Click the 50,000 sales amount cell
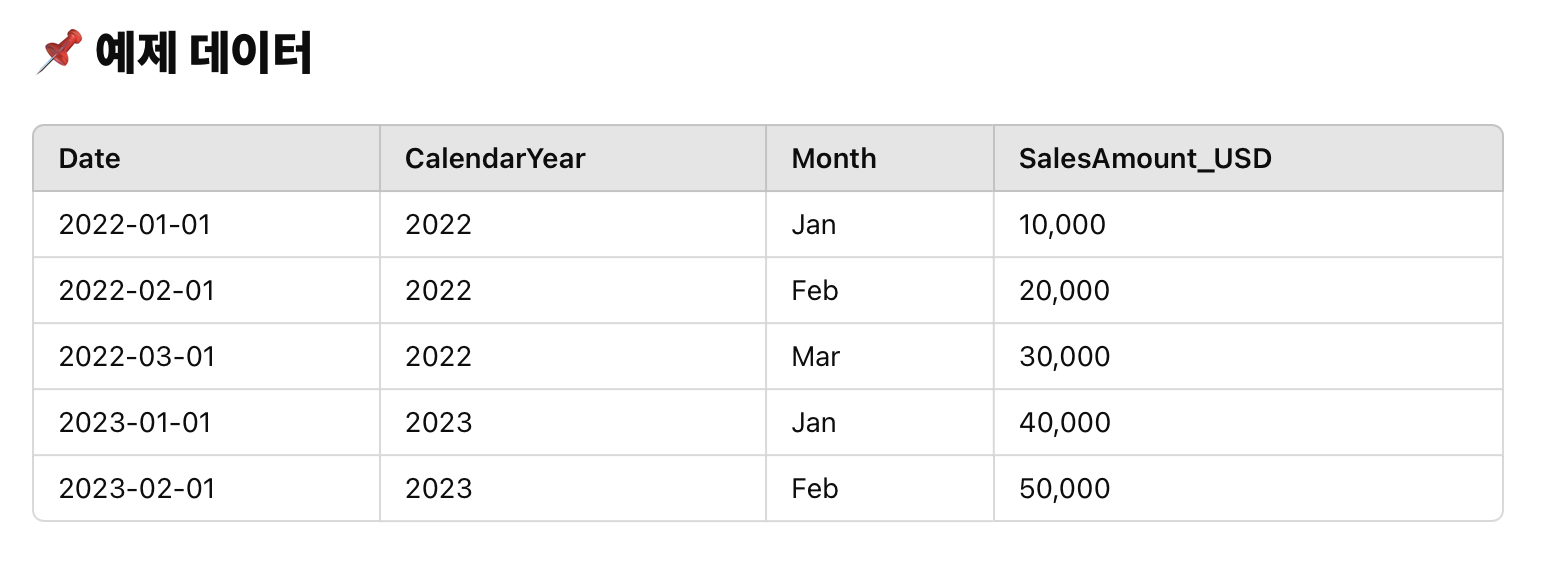1552x584 pixels. coord(1064,488)
